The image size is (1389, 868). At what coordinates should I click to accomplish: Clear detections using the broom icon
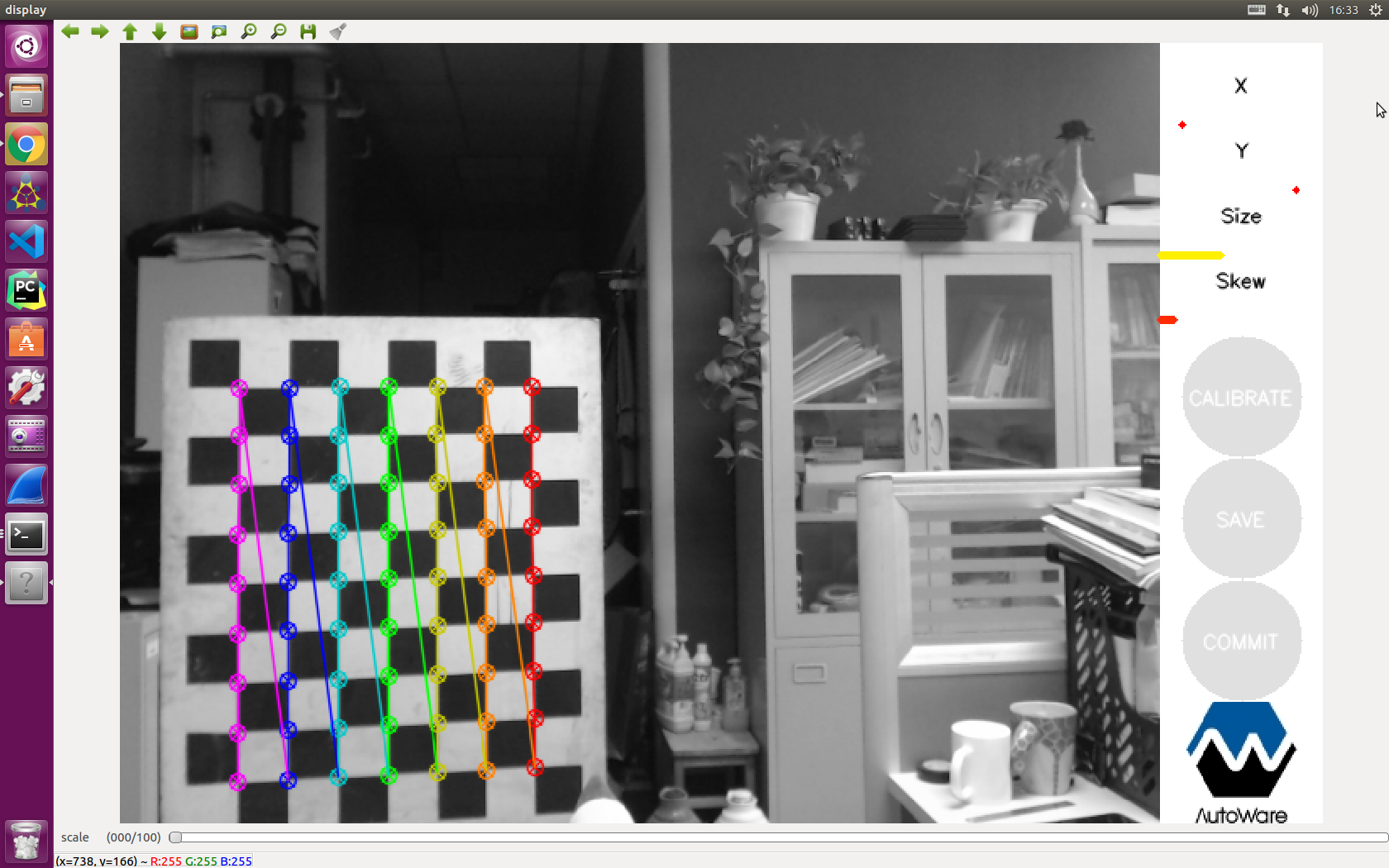click(x=337, y=31)
